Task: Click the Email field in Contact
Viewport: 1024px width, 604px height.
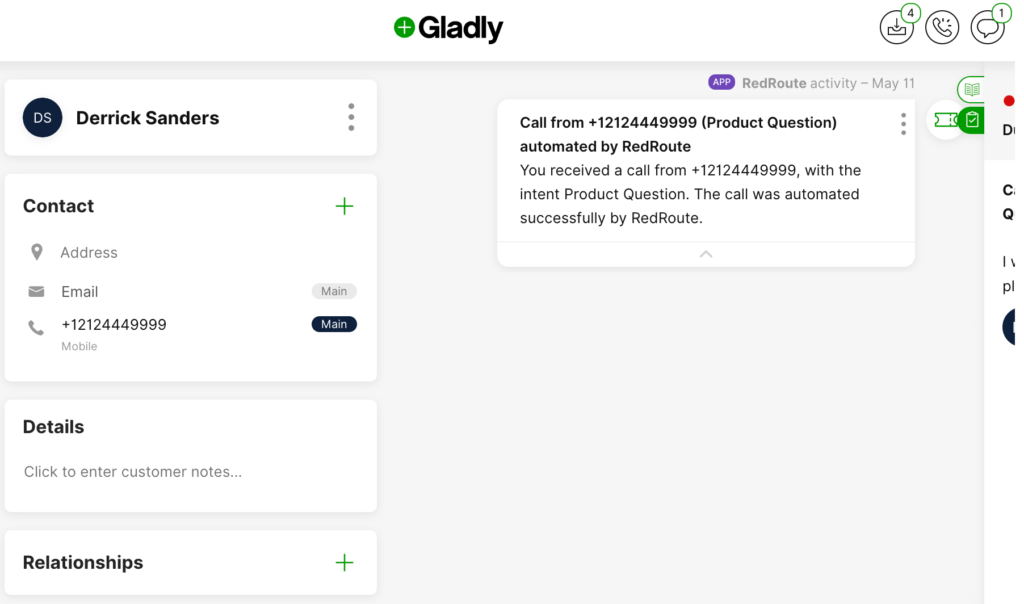Action: 80,292
